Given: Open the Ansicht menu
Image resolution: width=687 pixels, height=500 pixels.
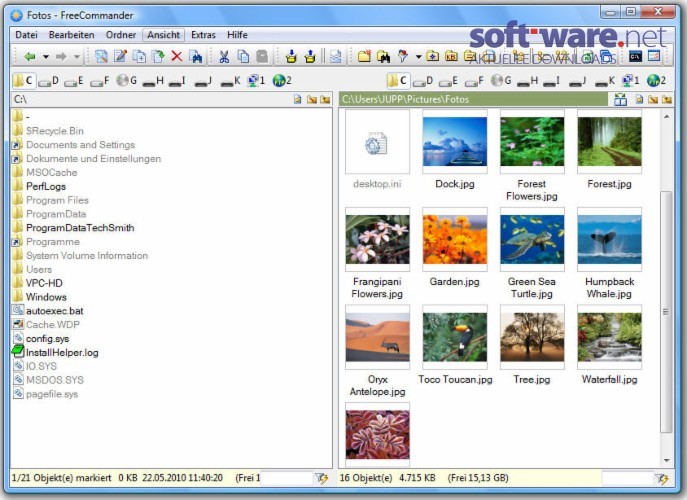Looking at the screenshot, I should 163,35.
